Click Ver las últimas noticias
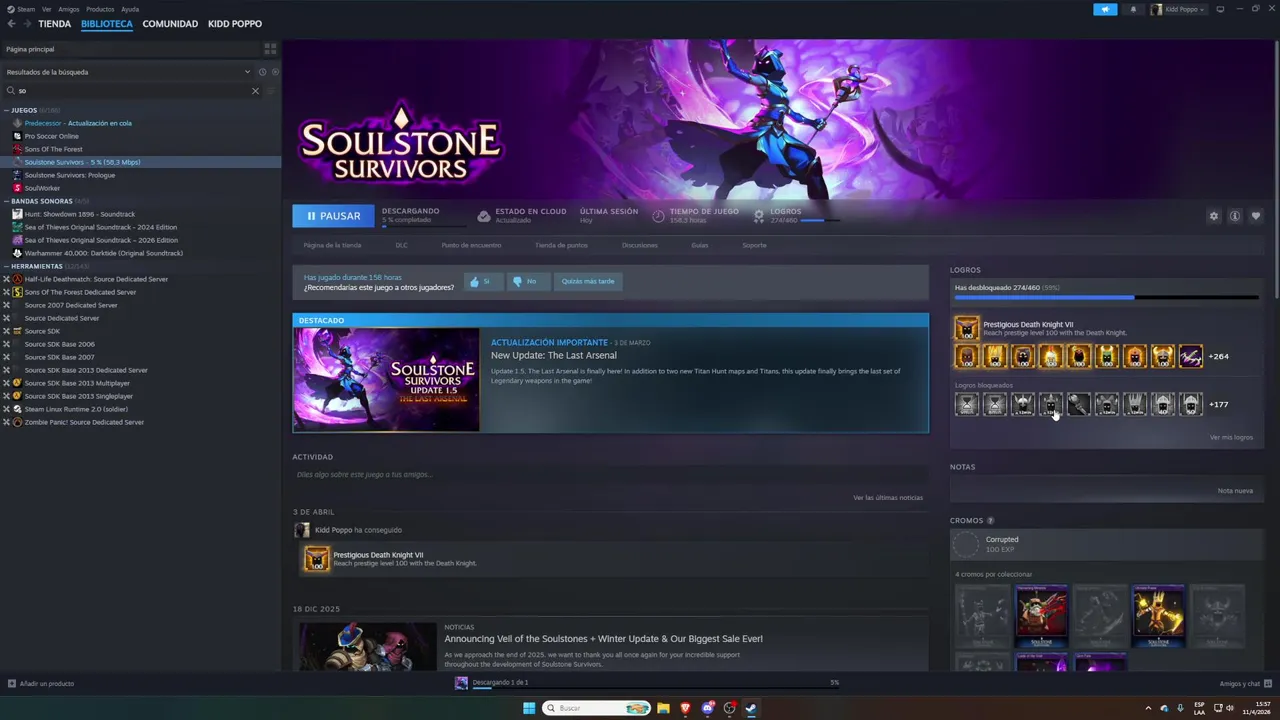 pyautogui.click(x=888, y=497)
